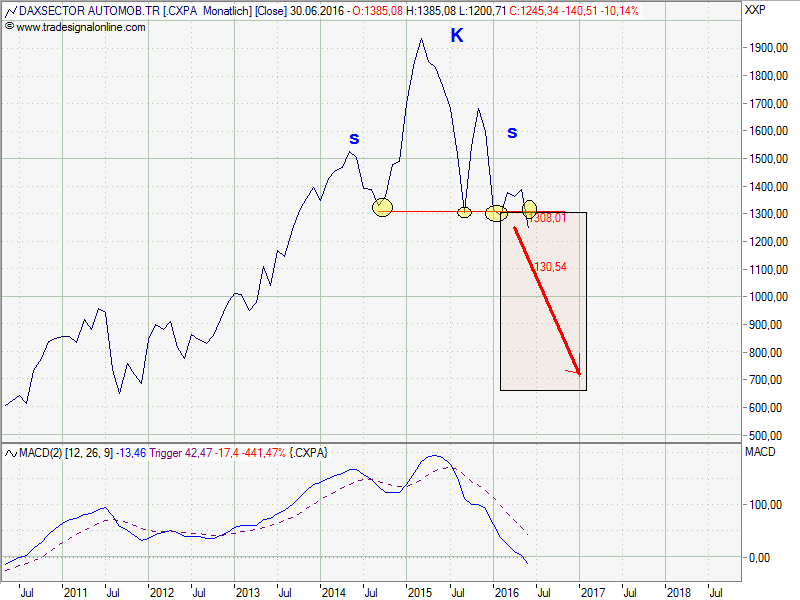Click the DAXSECTOR AUTOMOB.TR title text

pyautogui.click(x=80, y=11)
